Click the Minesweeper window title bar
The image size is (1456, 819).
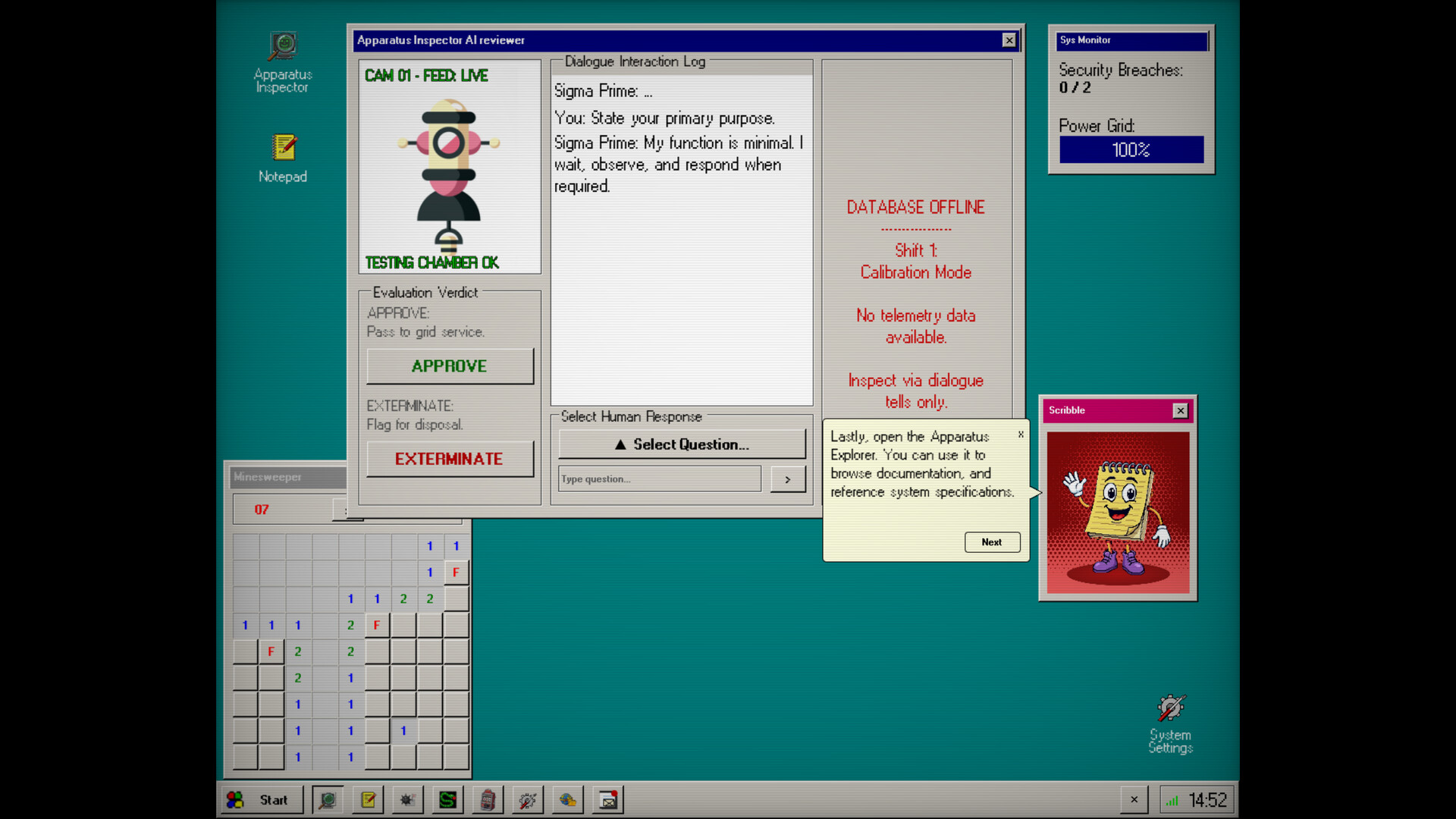click(x=288, y=477)
